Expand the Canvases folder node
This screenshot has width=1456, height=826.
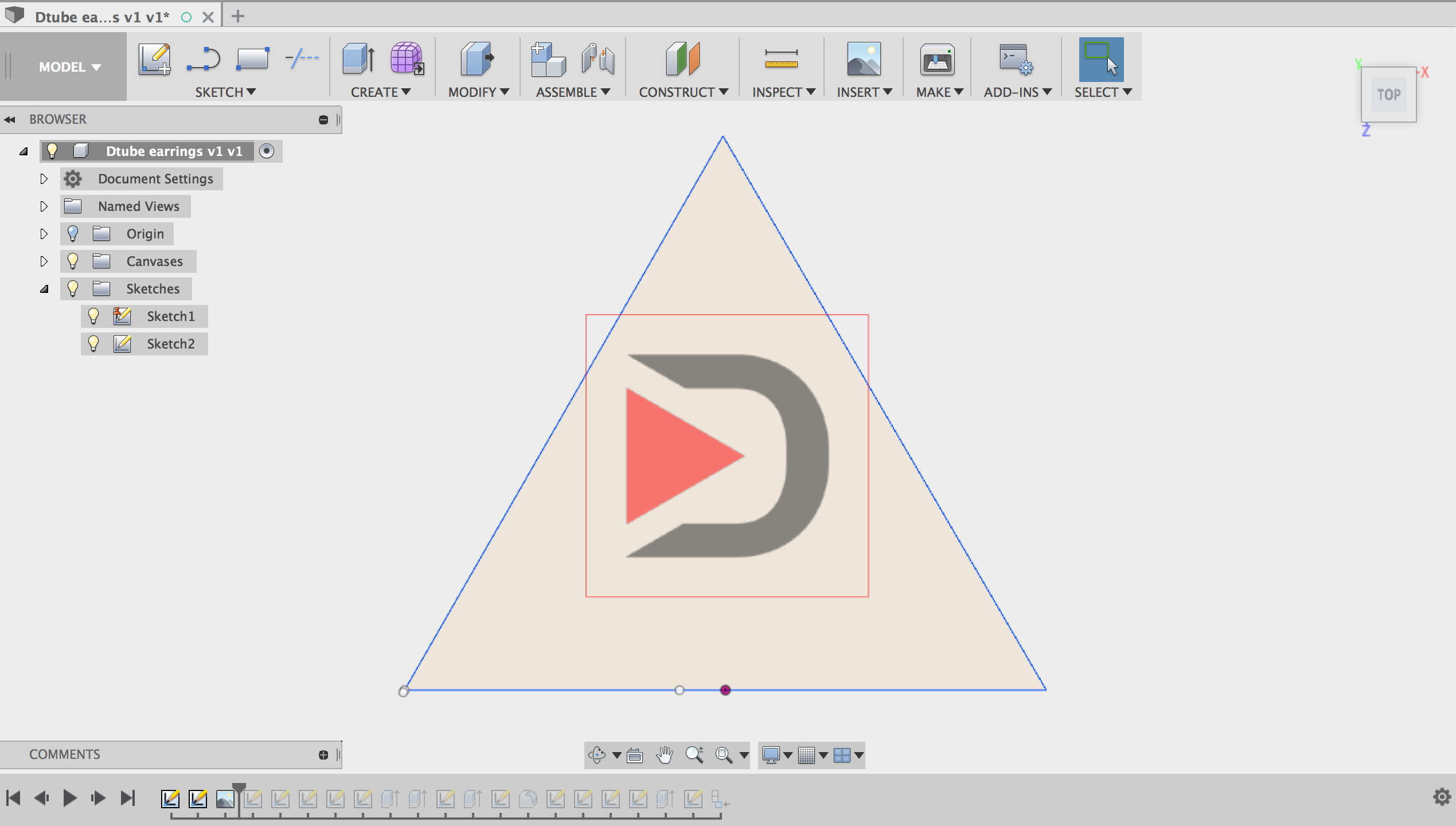point(44,261)
